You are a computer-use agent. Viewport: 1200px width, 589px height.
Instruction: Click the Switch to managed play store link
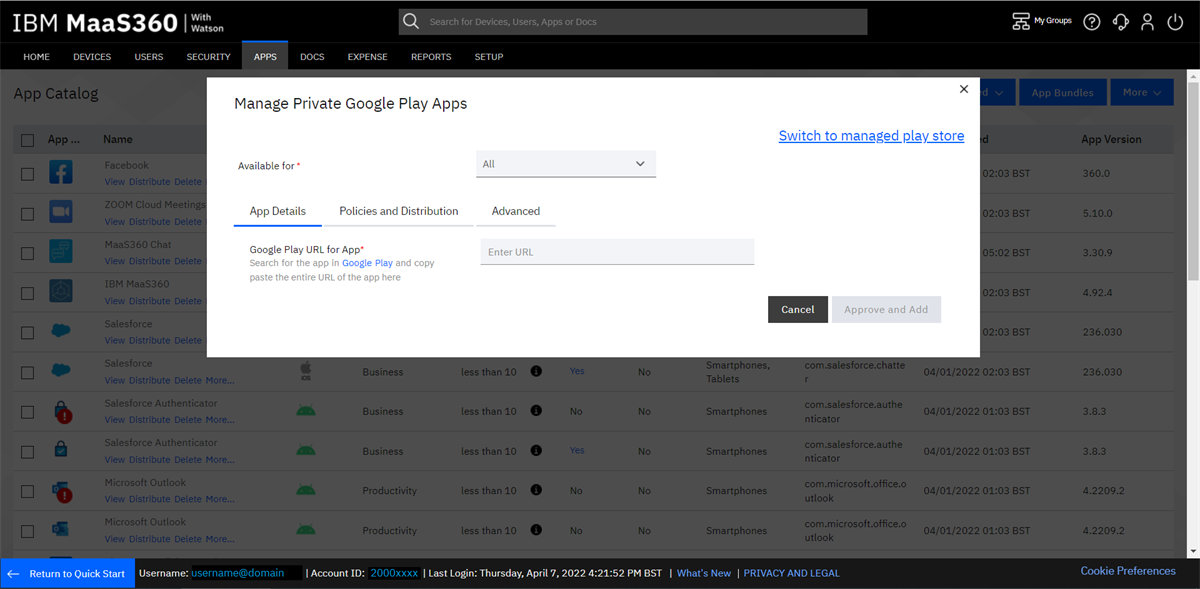point(871,135)
